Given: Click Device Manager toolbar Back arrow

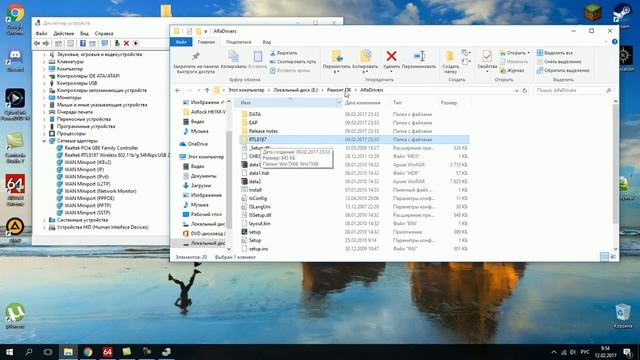Looking at the screenshot, I should [37, 43].
